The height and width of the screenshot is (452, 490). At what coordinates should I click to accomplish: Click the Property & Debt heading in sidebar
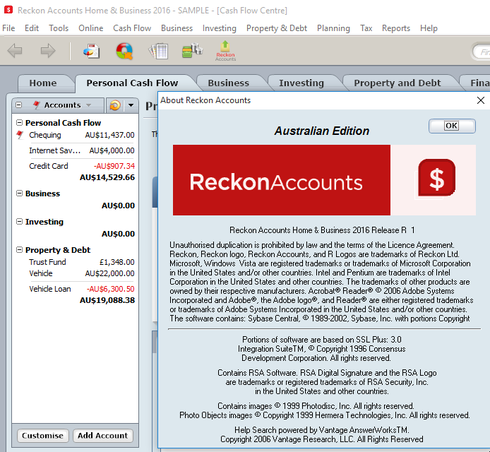pos(58,250)
